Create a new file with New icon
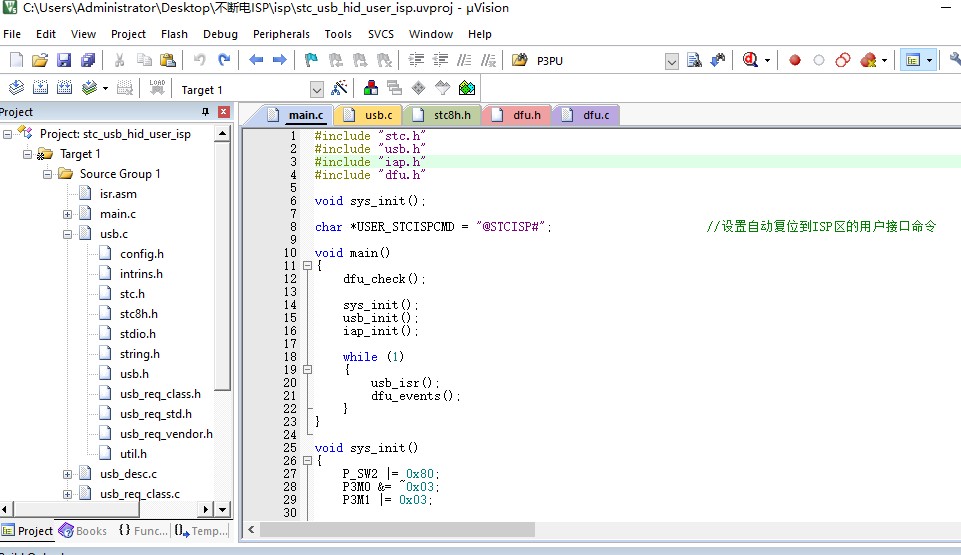Image resolution: width=961 pixels, height=555 pixels. pos(17,60)
